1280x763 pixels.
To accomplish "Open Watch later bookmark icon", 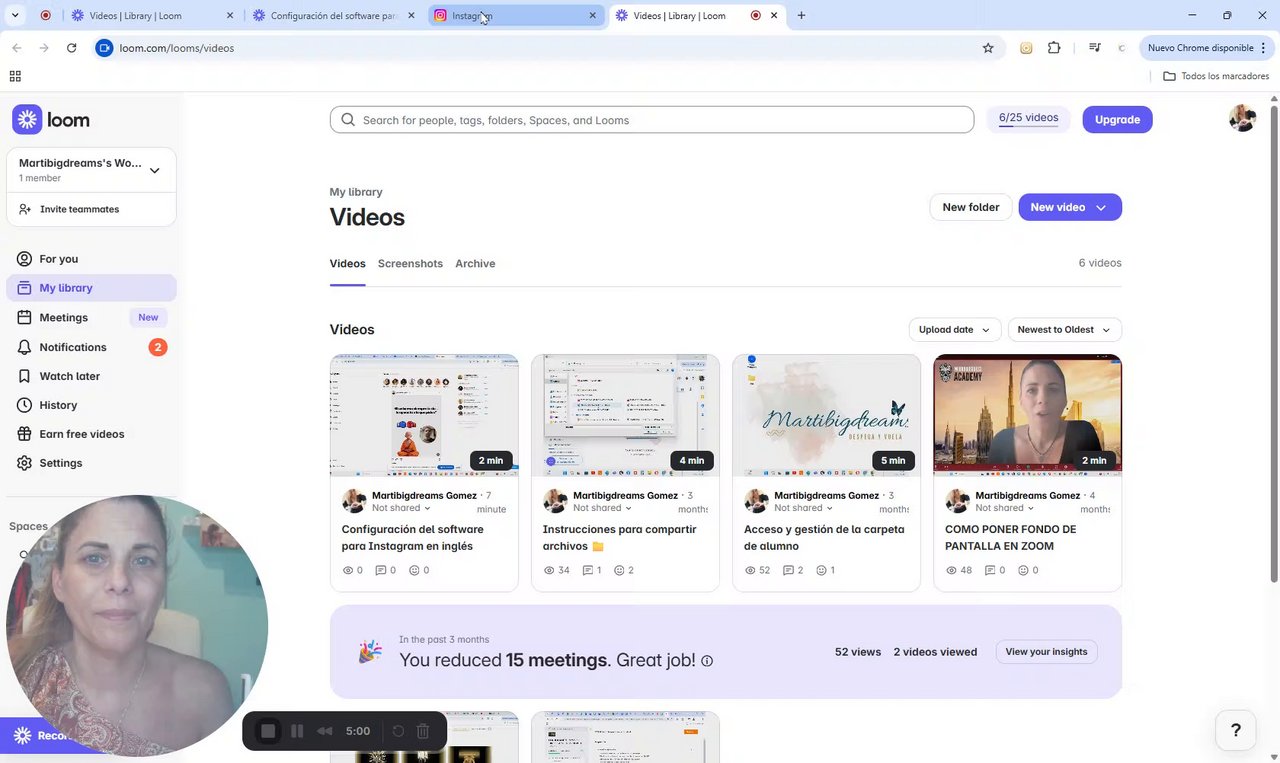I will (x=24, y=376).
